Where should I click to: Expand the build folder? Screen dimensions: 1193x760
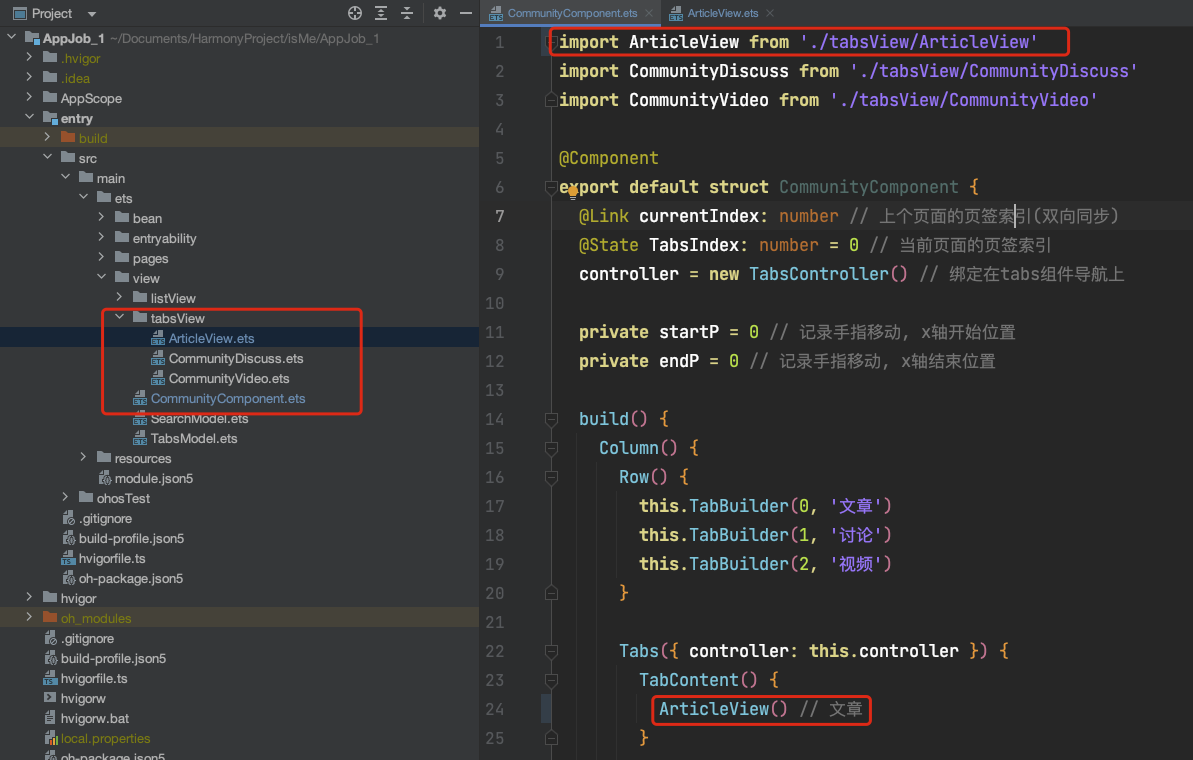pos(47,137)
